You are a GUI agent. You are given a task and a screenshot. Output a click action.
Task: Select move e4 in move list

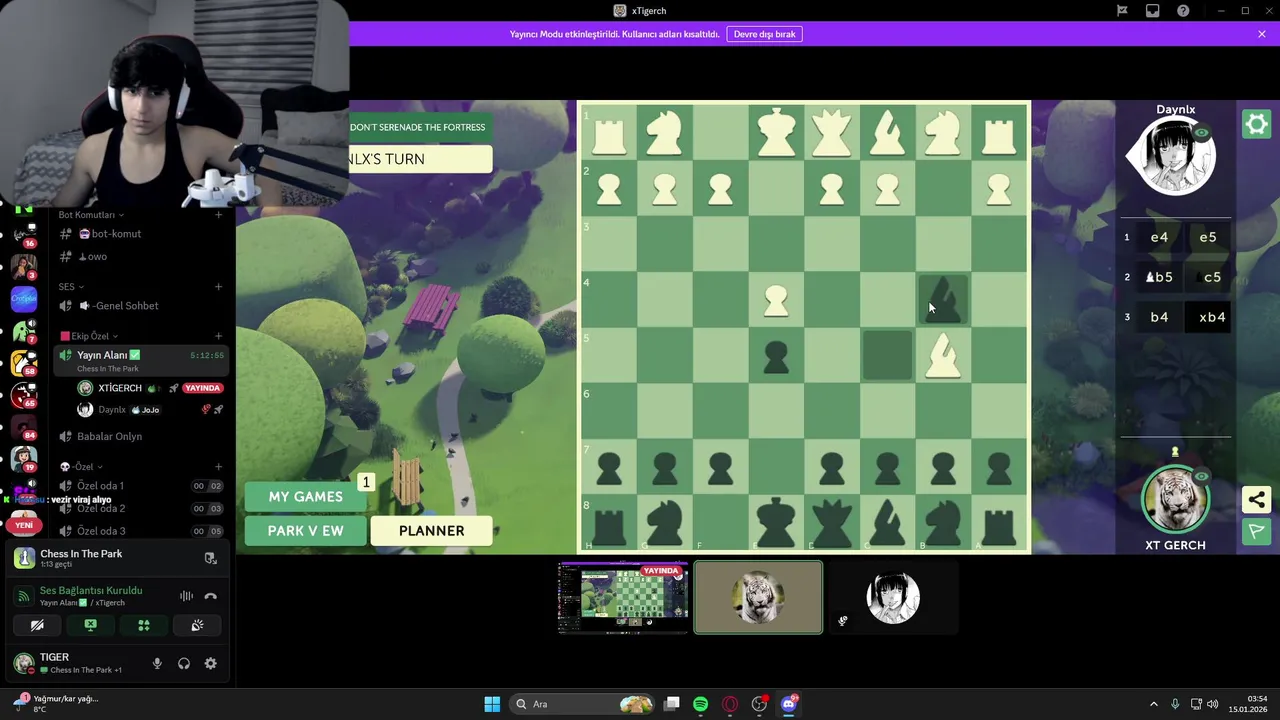(x=1159, y=237)
